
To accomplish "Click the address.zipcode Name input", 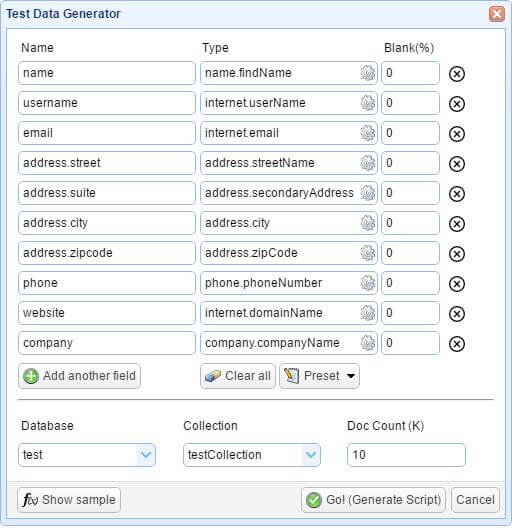I will [x=107, y=253].
